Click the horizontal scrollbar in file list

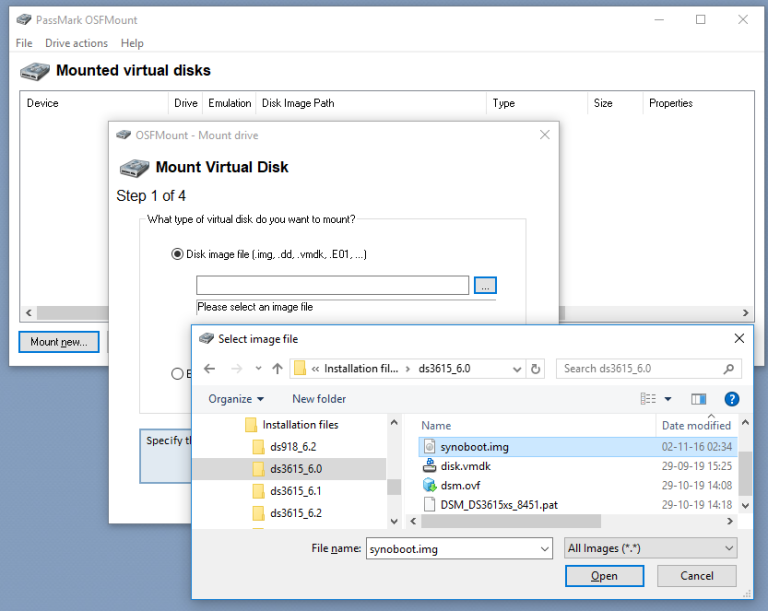[510, 521]
